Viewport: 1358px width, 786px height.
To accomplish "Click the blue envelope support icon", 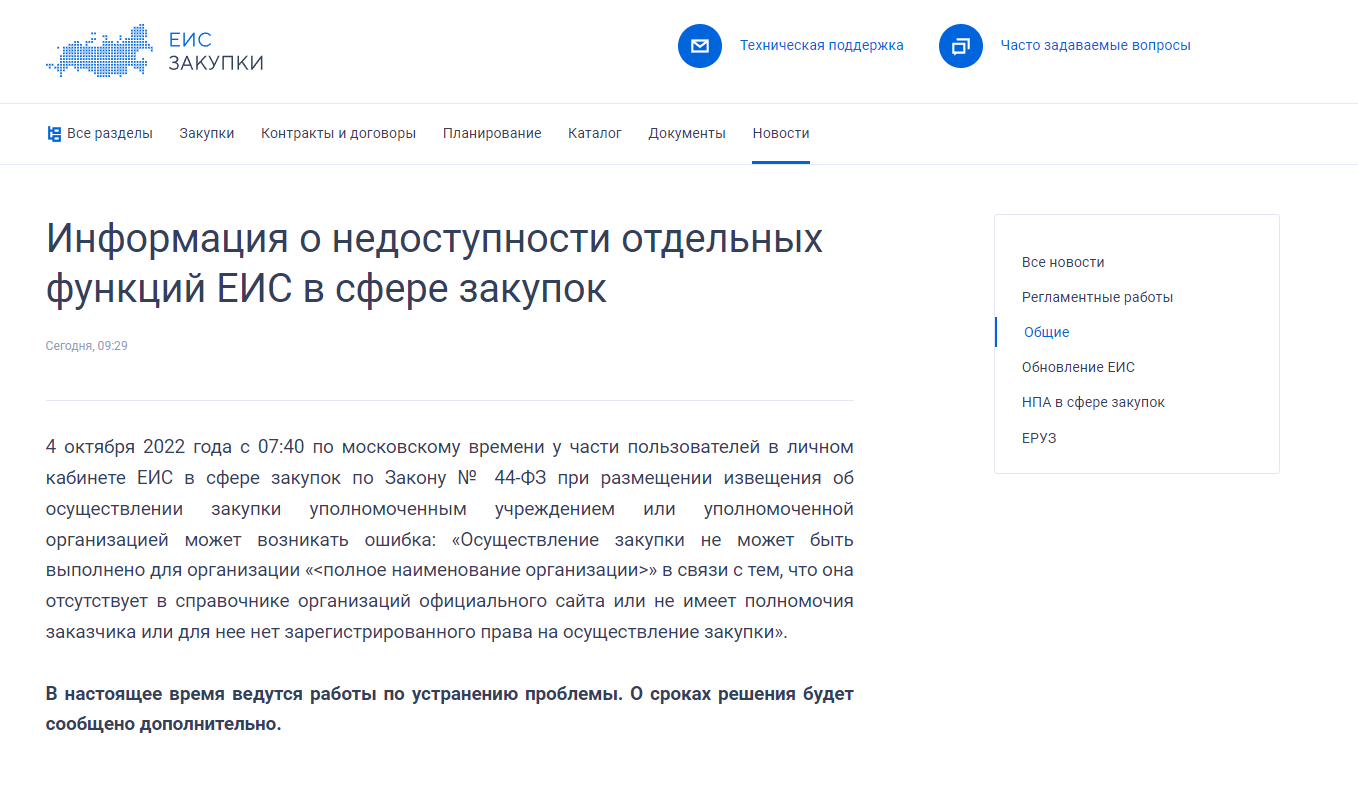I will pyautogui.click(x=699, y=46).
